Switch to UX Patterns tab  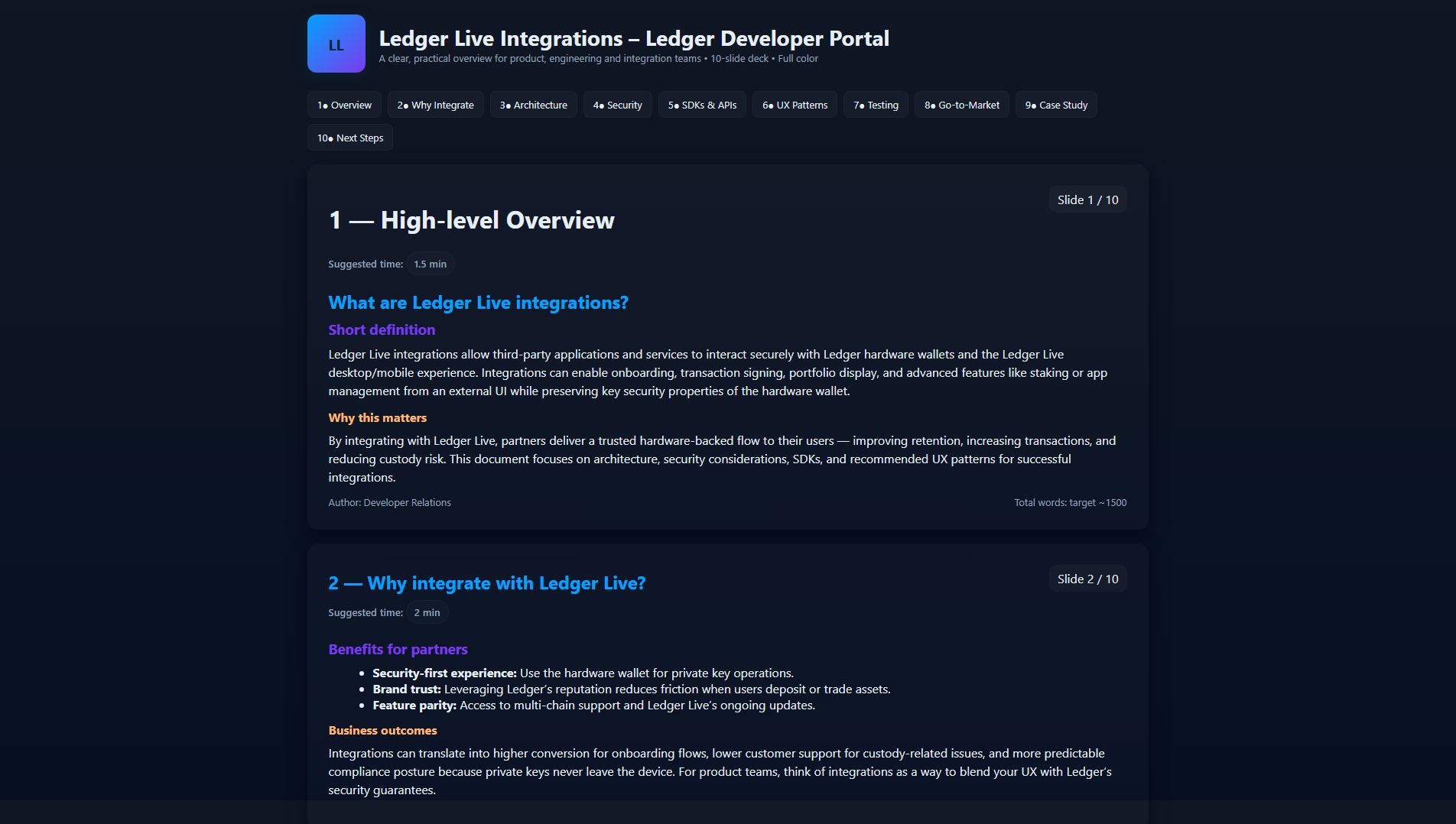(795, 105)
